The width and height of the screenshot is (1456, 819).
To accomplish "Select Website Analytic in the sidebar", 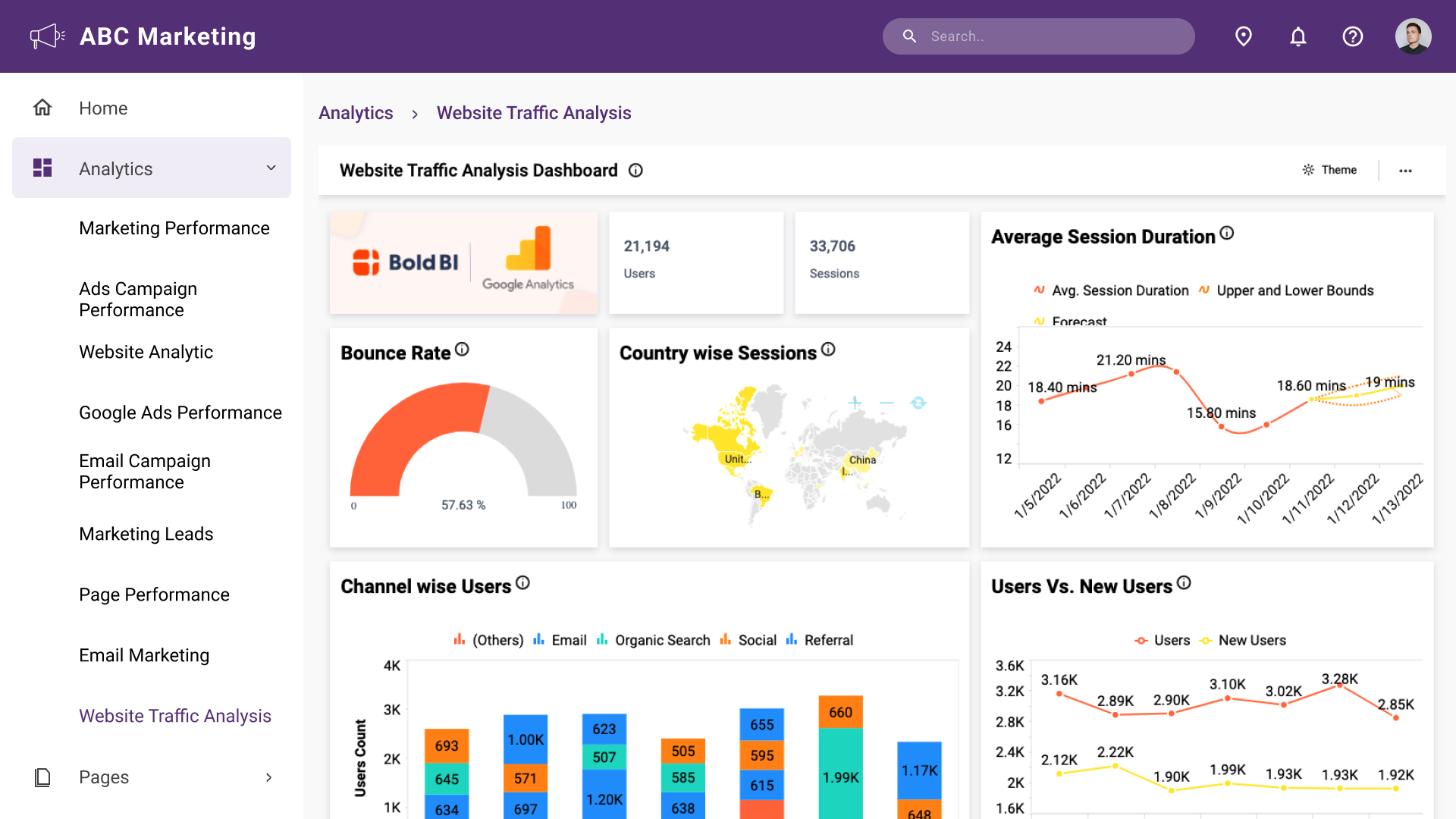I will pyautogui.click(x=146, y=352).
